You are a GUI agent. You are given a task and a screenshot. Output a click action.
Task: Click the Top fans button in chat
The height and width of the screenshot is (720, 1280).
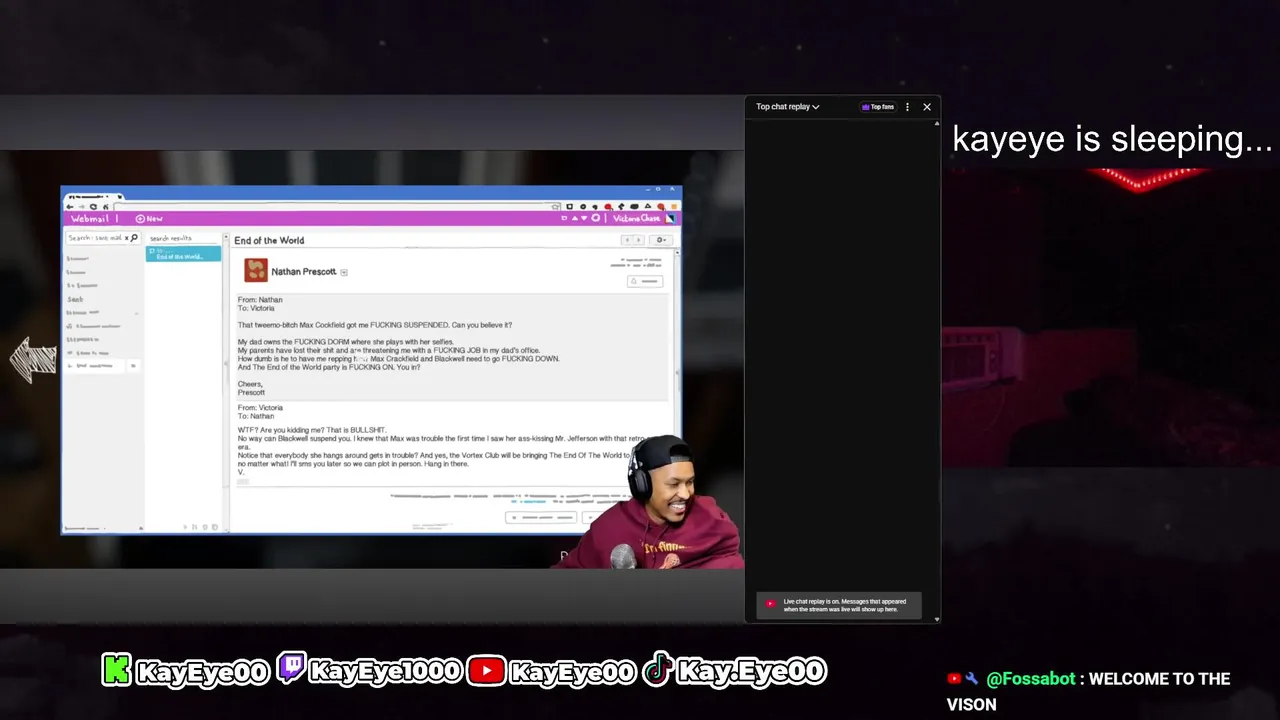point(878,107)
